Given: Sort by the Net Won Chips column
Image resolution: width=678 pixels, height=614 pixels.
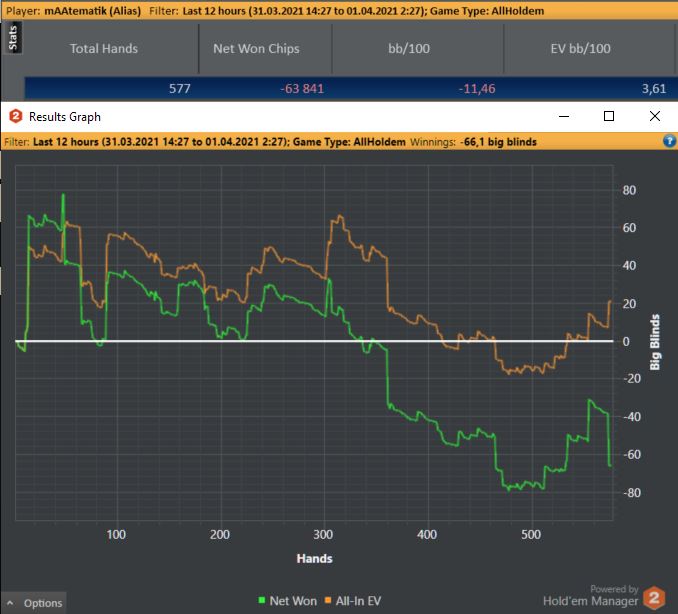Looking at the screenshot, I should point(256,48).
